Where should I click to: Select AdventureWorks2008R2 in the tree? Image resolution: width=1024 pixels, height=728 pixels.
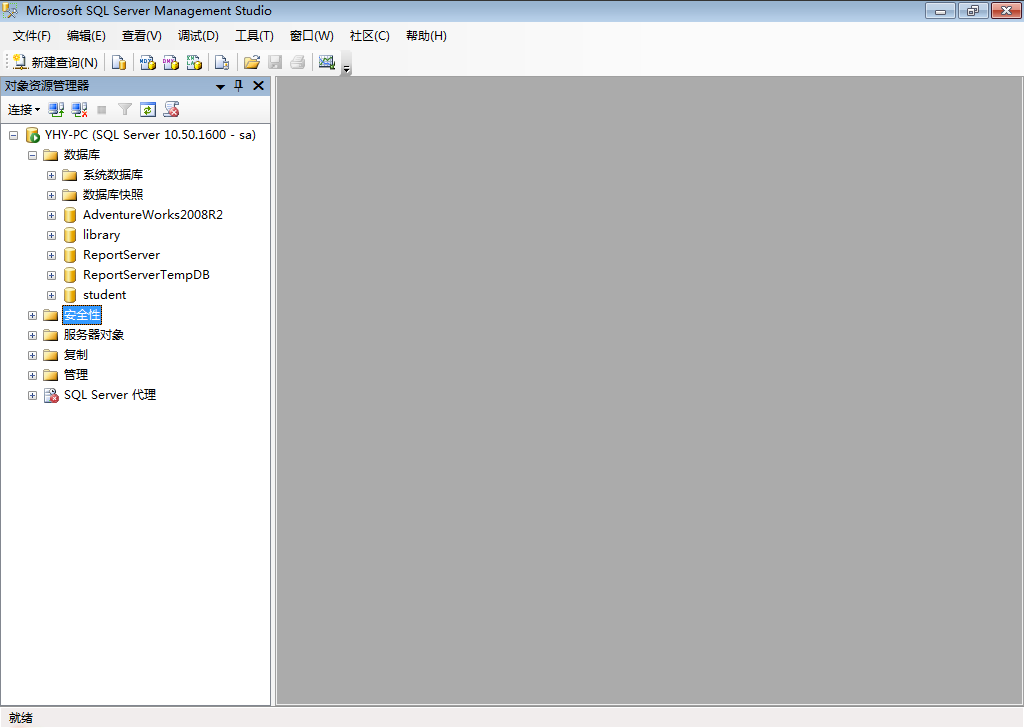click(153, 215)
